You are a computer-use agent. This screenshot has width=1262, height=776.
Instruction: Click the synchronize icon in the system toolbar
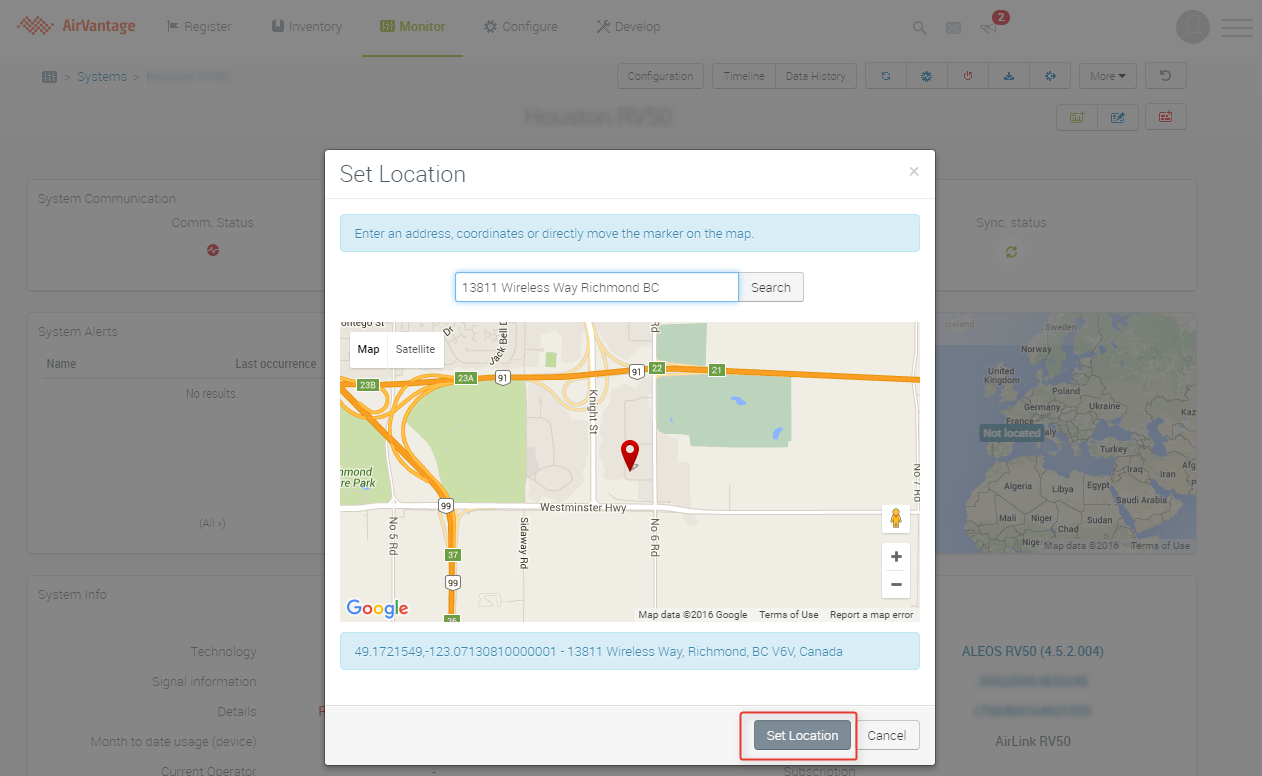pyautogui.click(x=886, y=76)
